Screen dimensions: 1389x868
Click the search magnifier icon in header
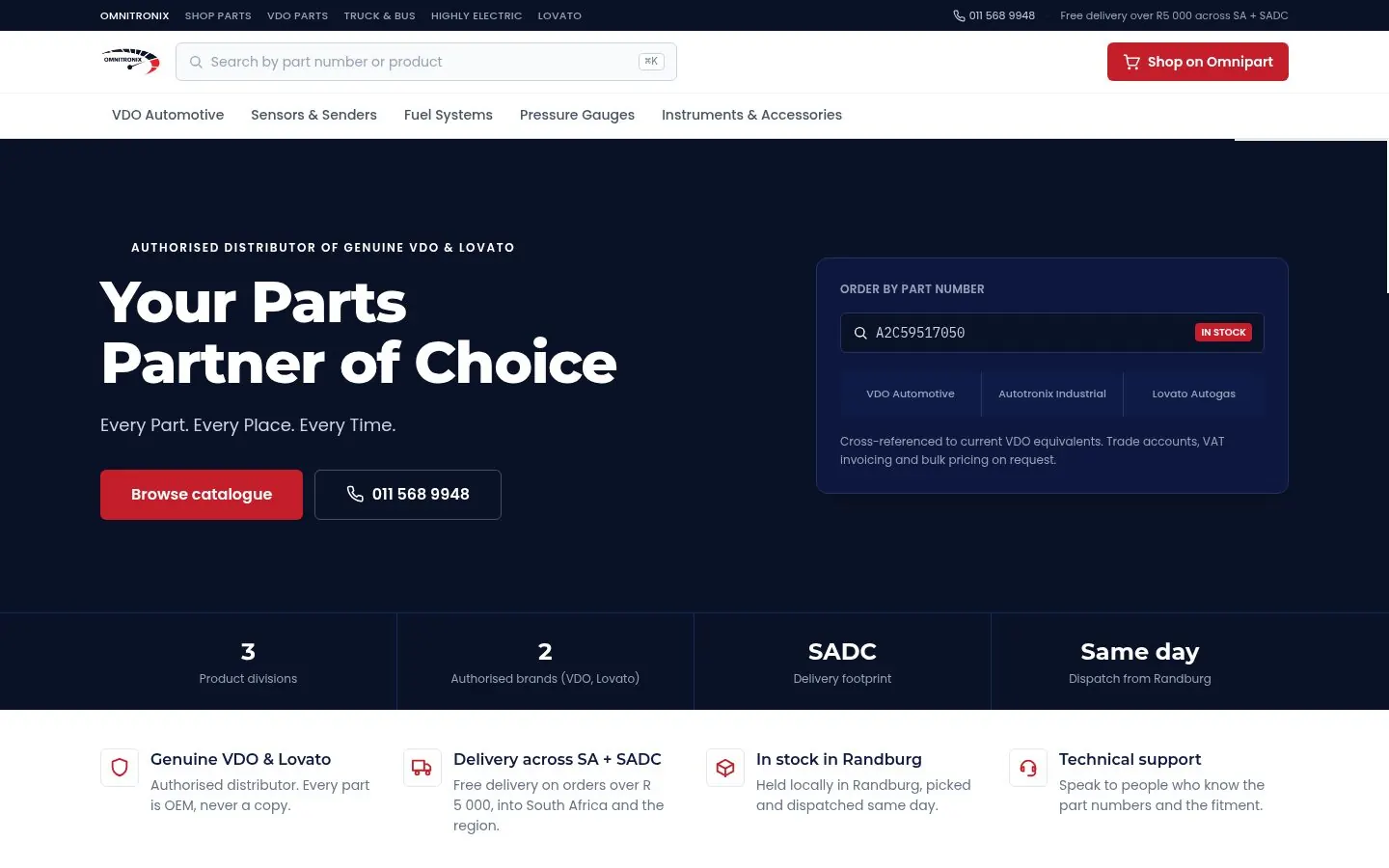[x=196, y=62]
